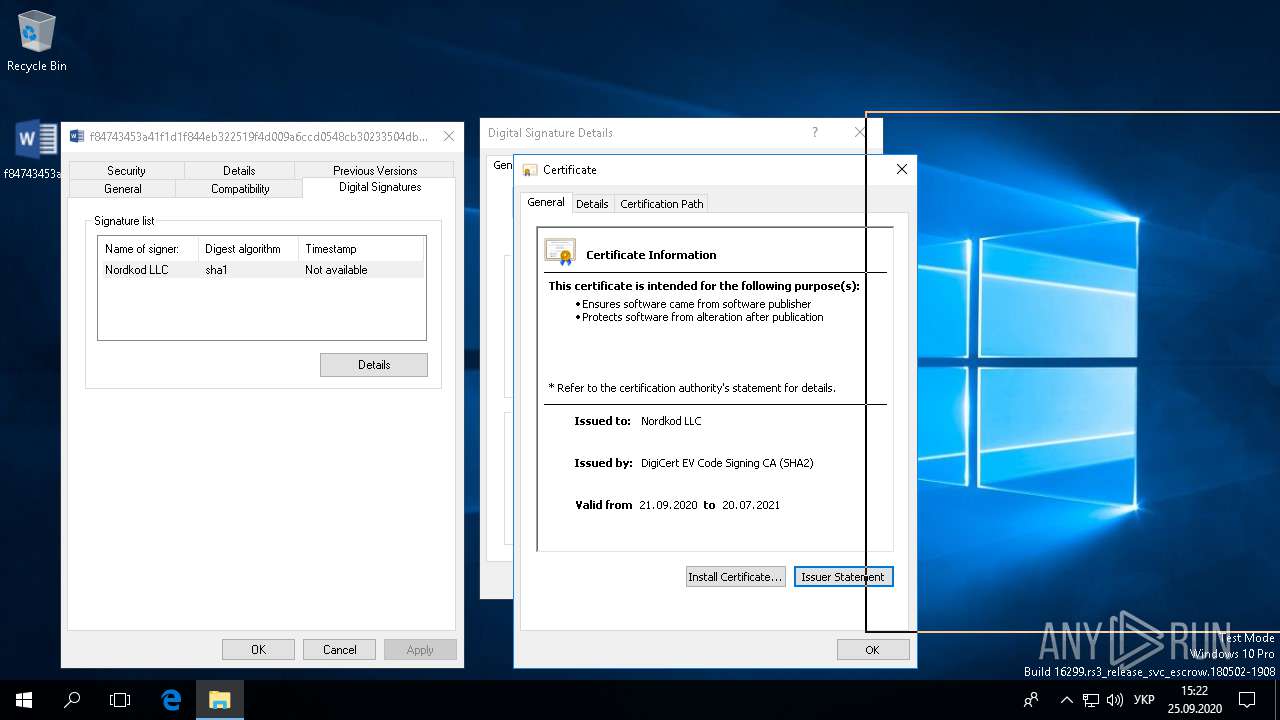Viewport: 1280px width, 720px height.
Task: Click the Word icon in Properties title bar
Action: [77, 137]
